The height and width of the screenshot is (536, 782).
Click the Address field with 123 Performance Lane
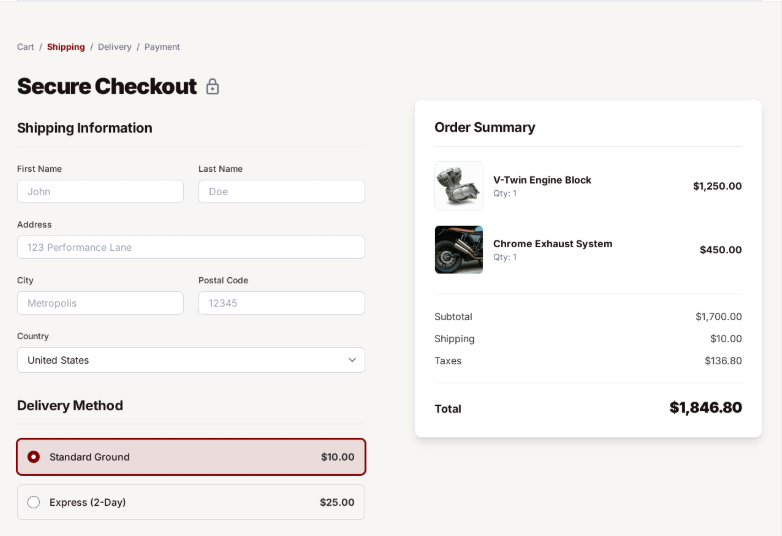(190, 247)
